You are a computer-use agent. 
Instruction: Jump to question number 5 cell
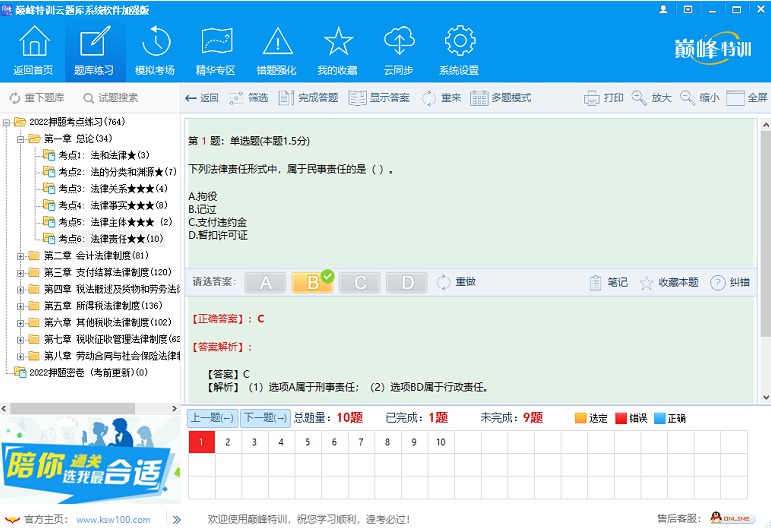[x=307, y=442]
